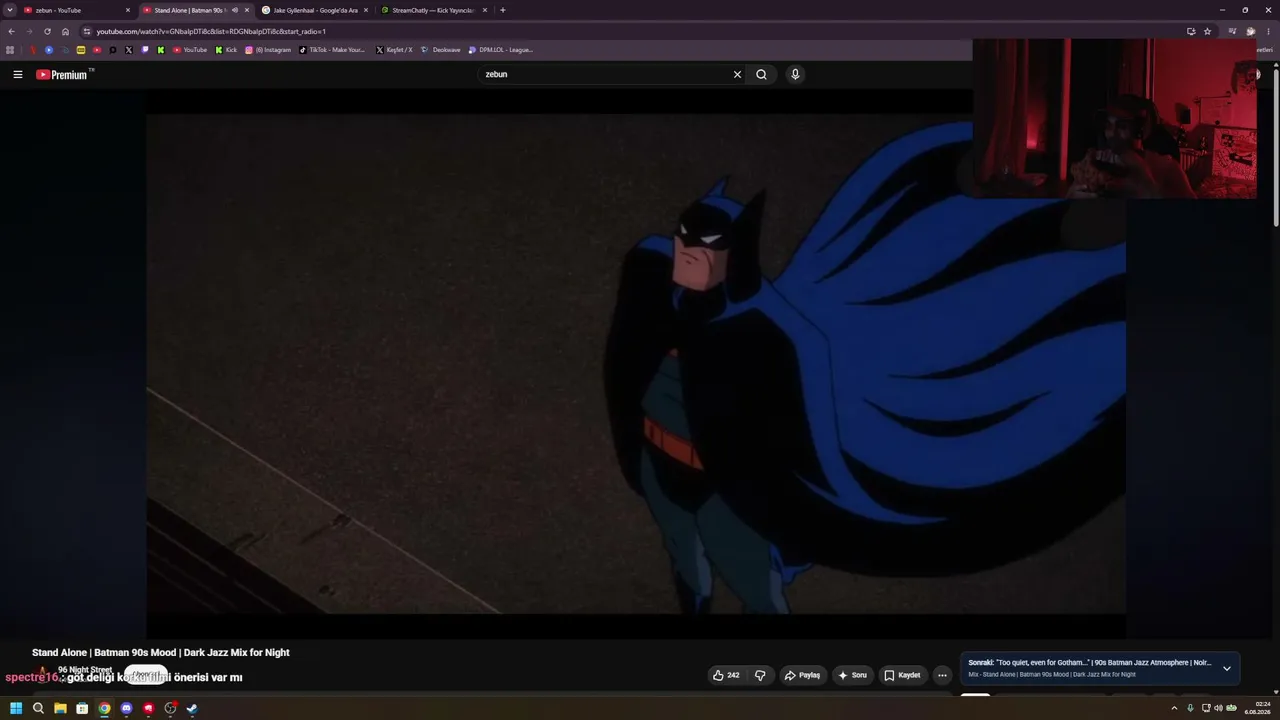Image resolution: width=1280 pixels, height=720 pixels.
Task: Open the (6) Instagram bookmark
Action: (x=268, y=50)
